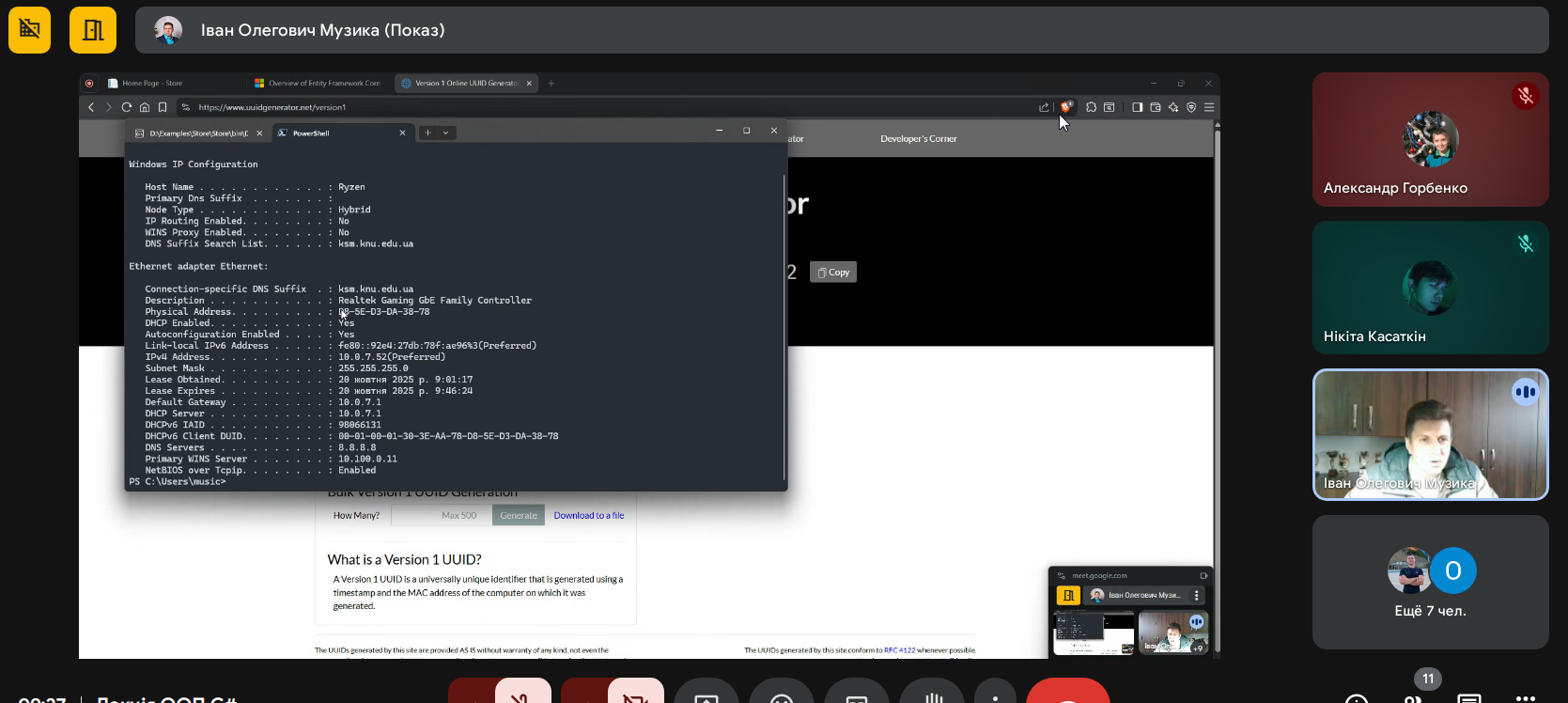
Task: Open the Brave wallet icon
Action: tap(1156, 107)
